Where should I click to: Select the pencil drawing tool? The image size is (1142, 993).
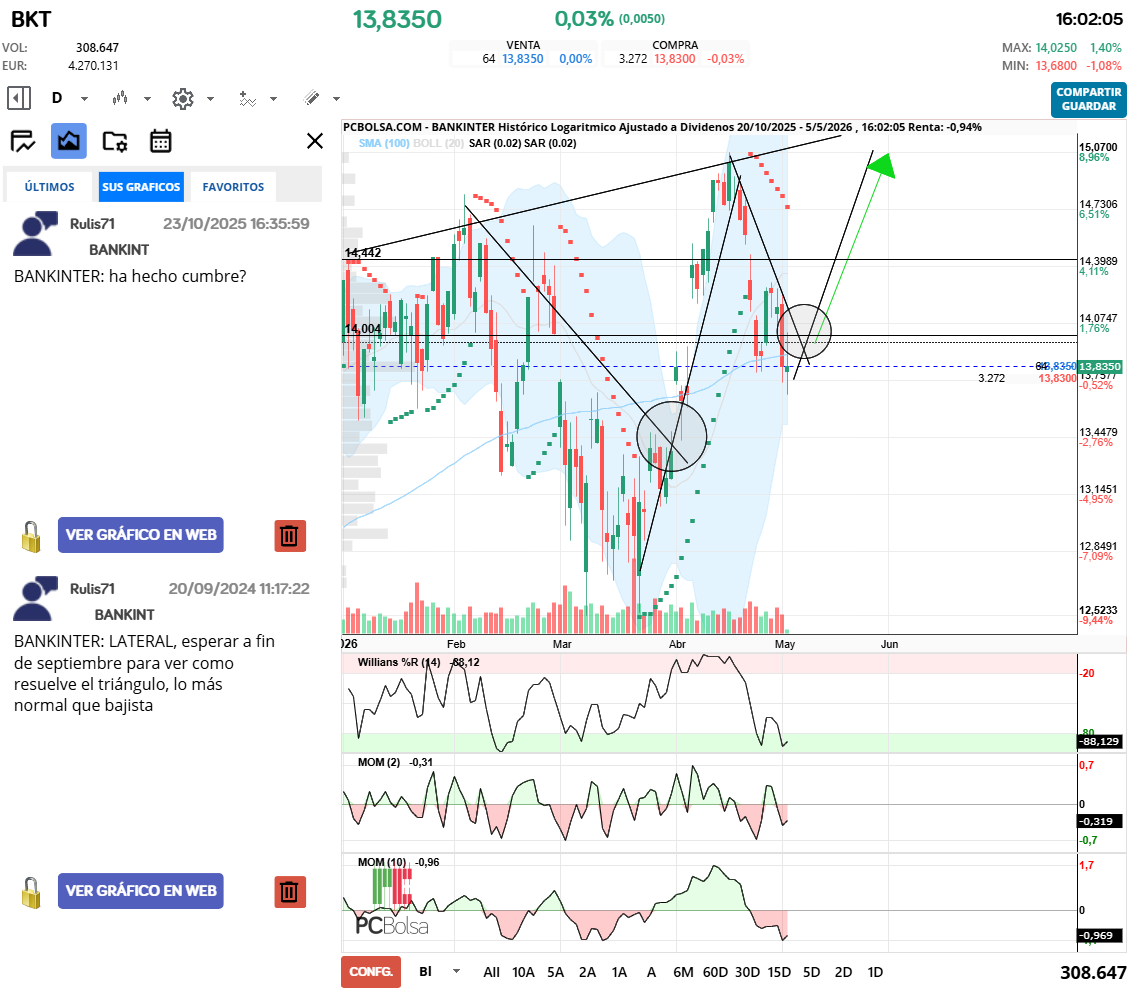[x=312, y=98]
